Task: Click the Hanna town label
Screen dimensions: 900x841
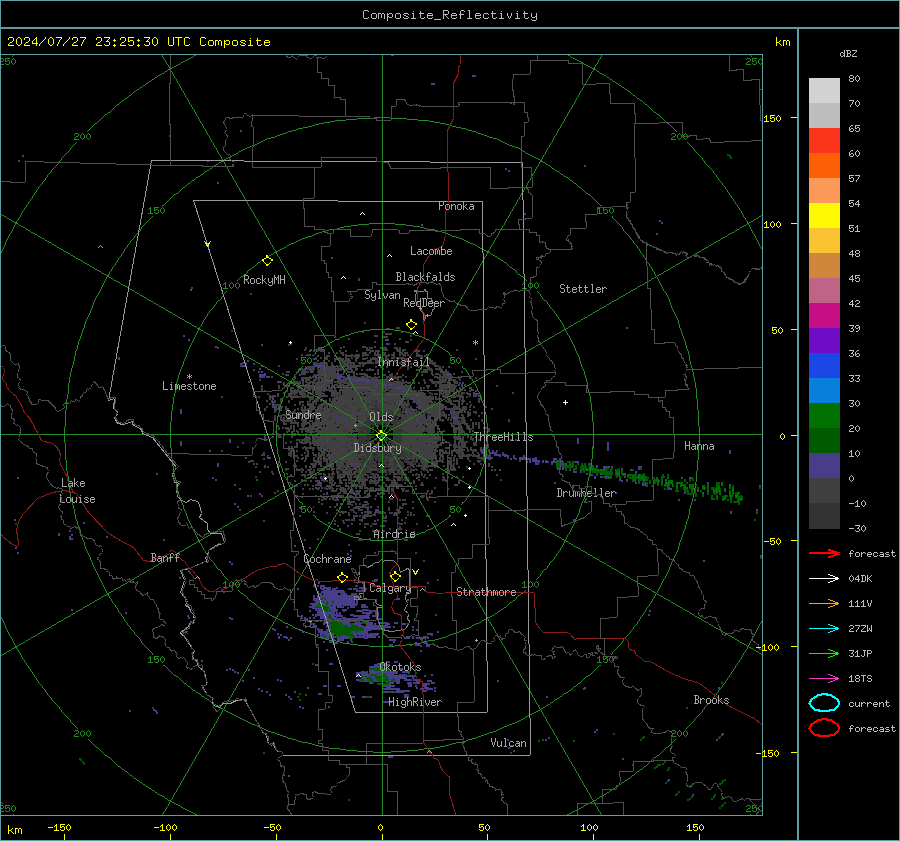Action: pos(699,446)
